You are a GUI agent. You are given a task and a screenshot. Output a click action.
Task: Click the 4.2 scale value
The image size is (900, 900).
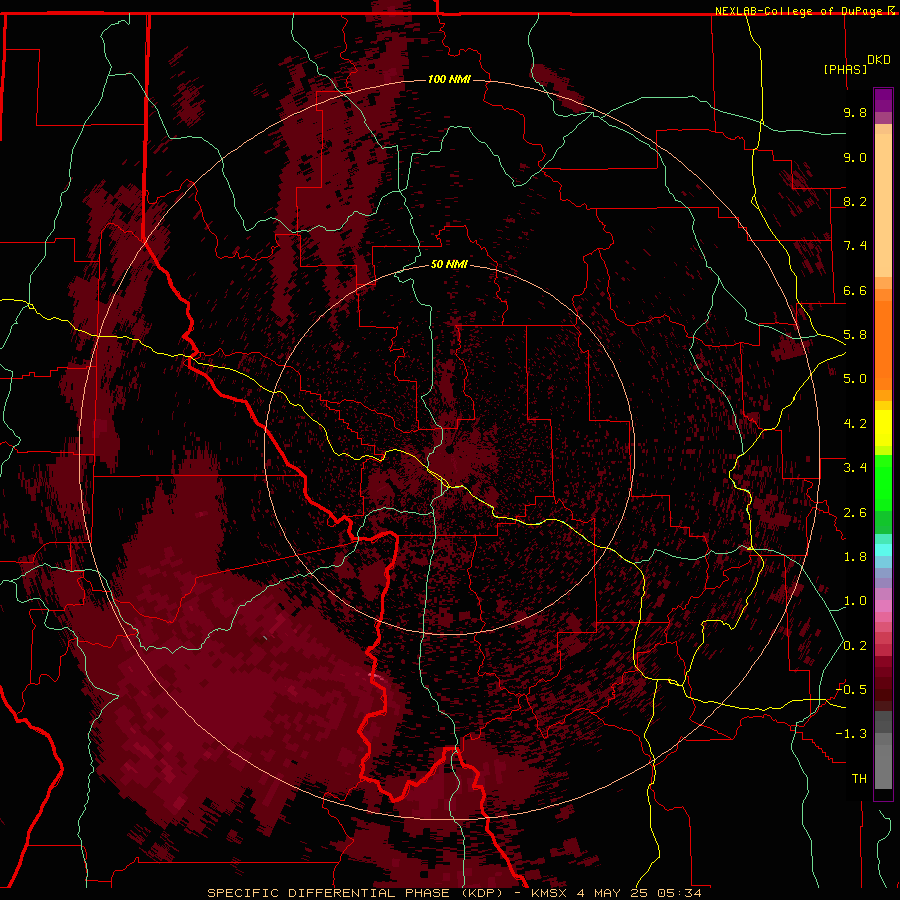[x=855, y=424]
